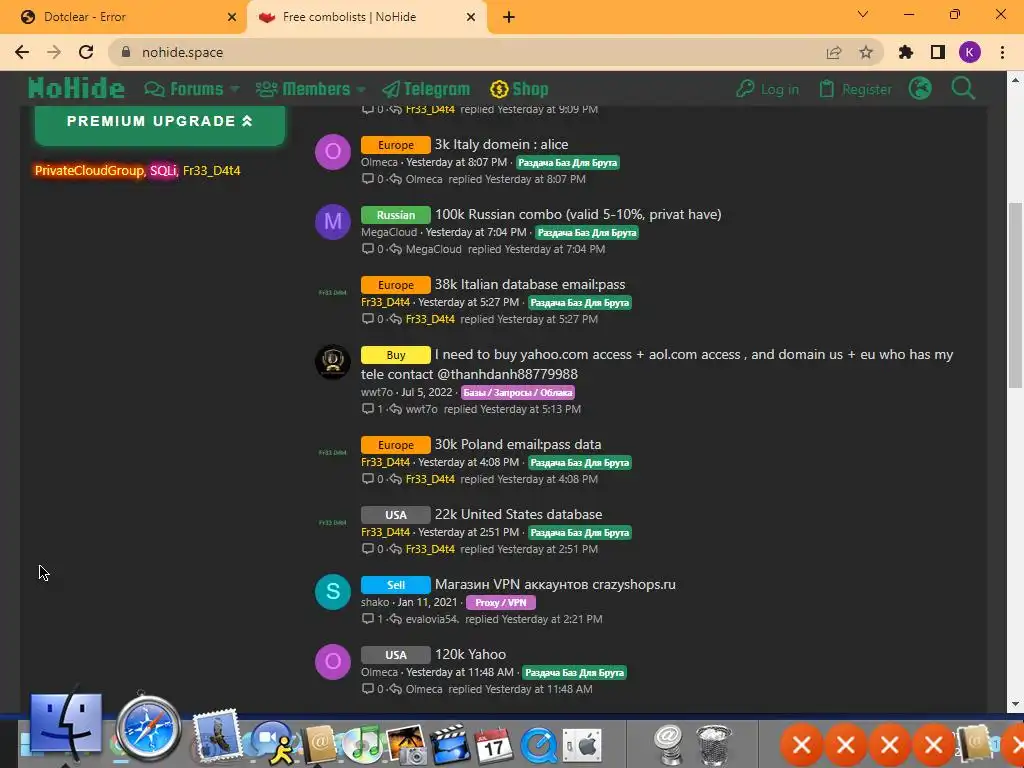Screen dimensions: 1024x768
Task: Click the @ spring icon in dock
Action: (668, 744)
